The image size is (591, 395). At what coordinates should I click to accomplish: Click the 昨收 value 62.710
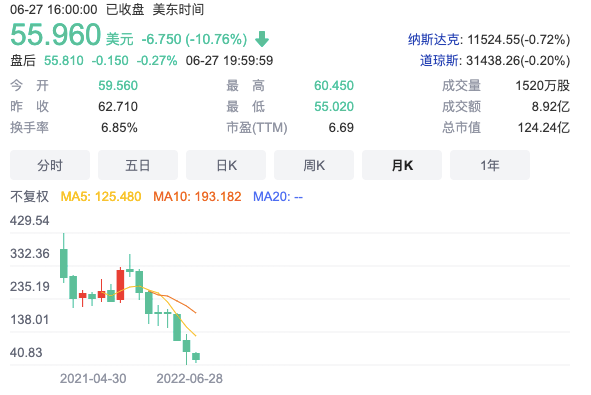click(118, 107)
